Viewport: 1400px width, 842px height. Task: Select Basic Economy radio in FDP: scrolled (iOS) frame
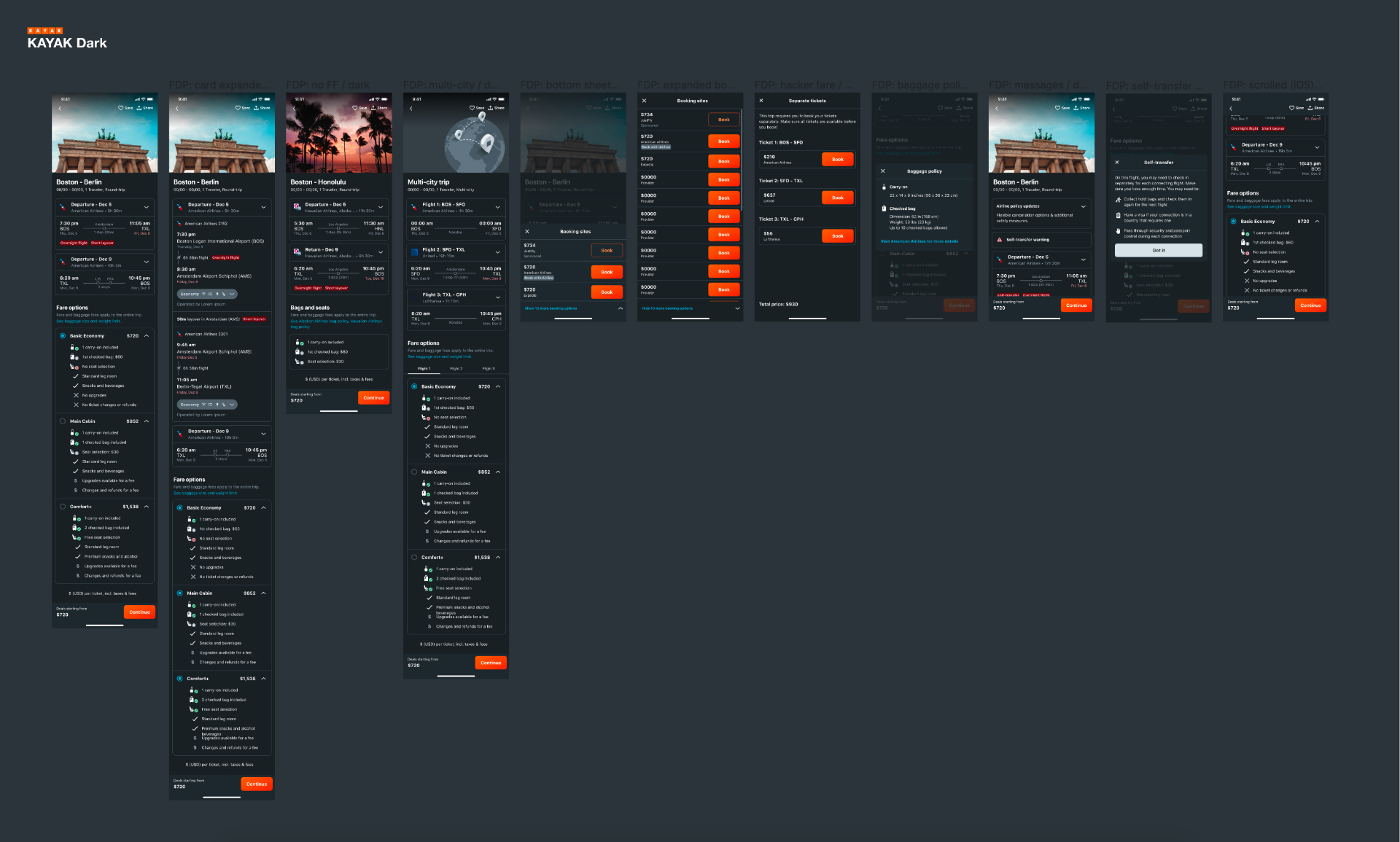tap(1234, 221)
